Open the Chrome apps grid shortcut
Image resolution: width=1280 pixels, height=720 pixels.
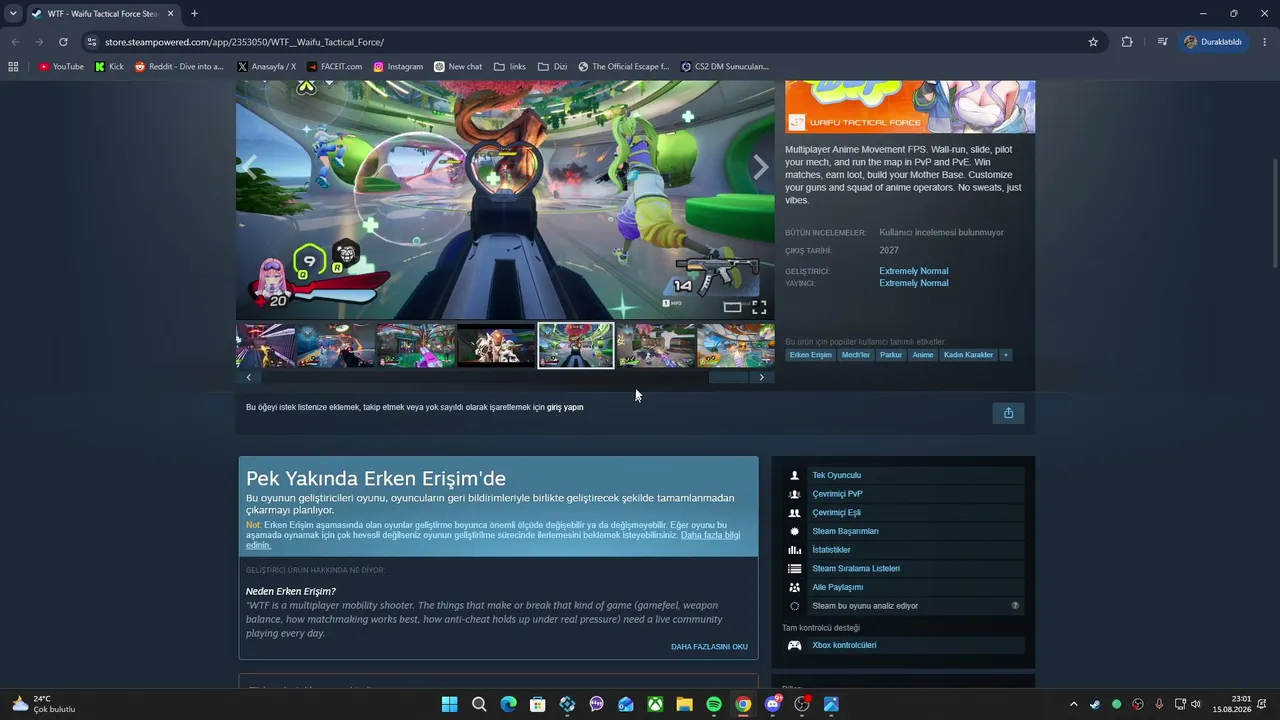(x=13, y=67)
